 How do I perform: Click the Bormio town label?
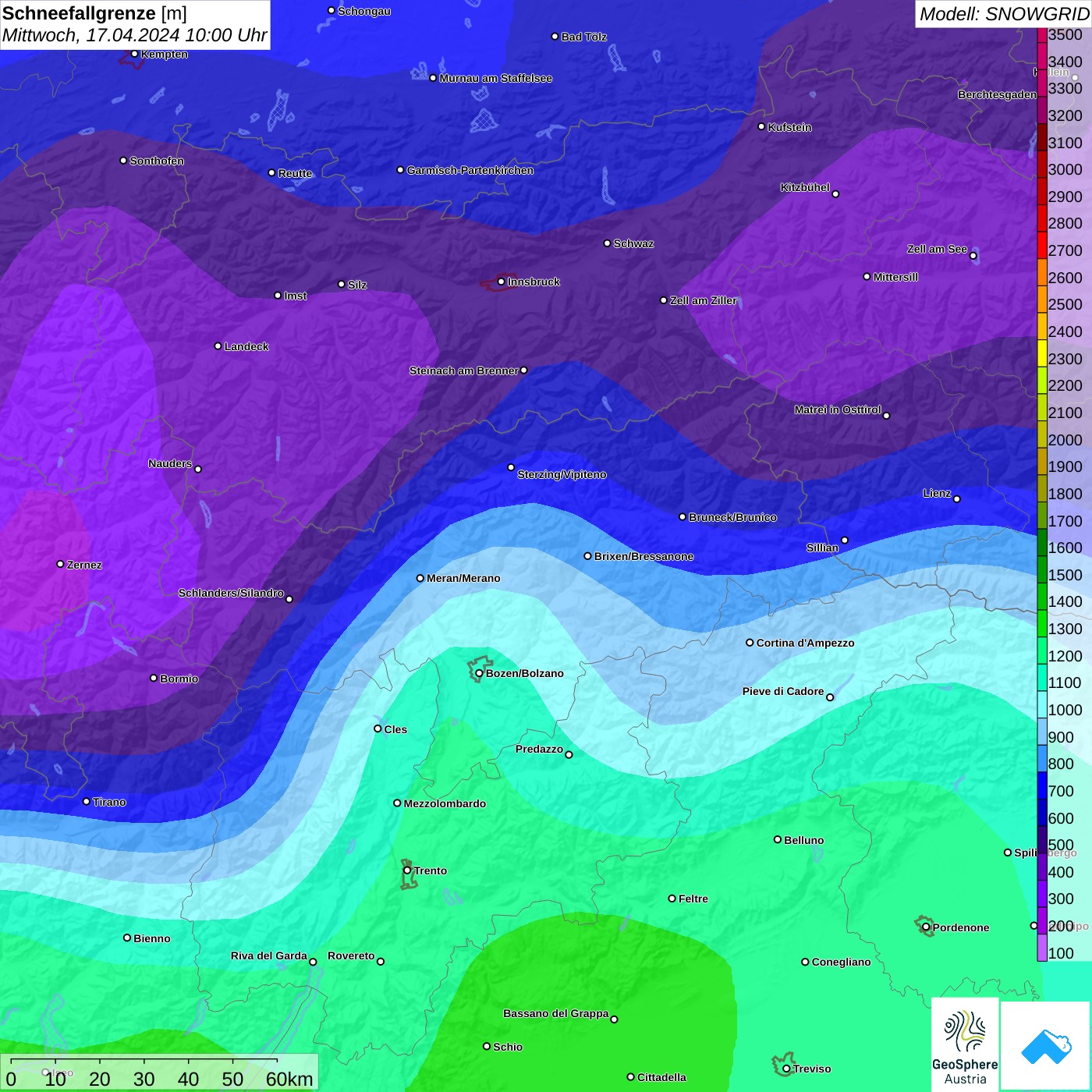pos(179,679)
